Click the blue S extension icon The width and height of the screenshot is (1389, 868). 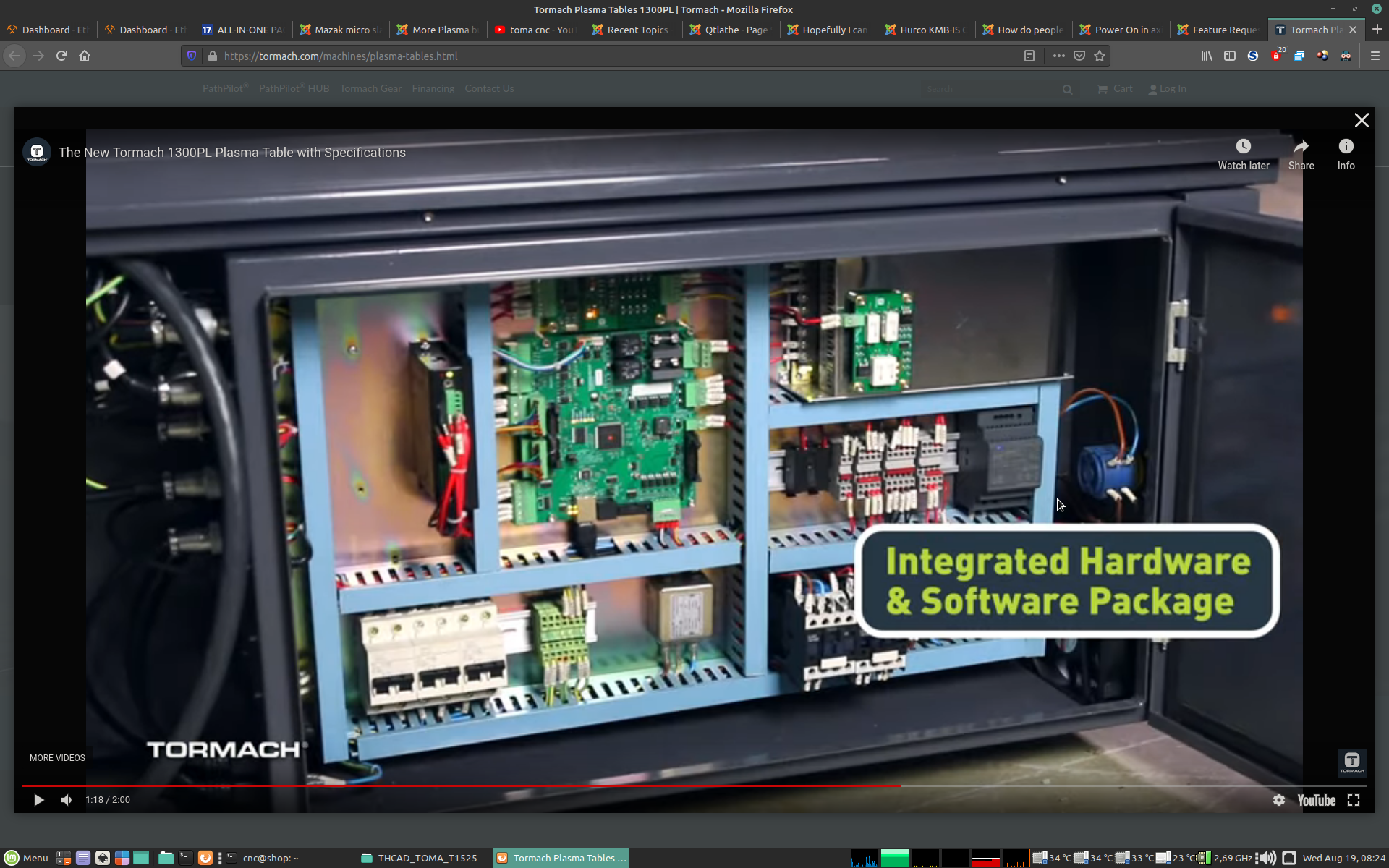coord(1253,56)
